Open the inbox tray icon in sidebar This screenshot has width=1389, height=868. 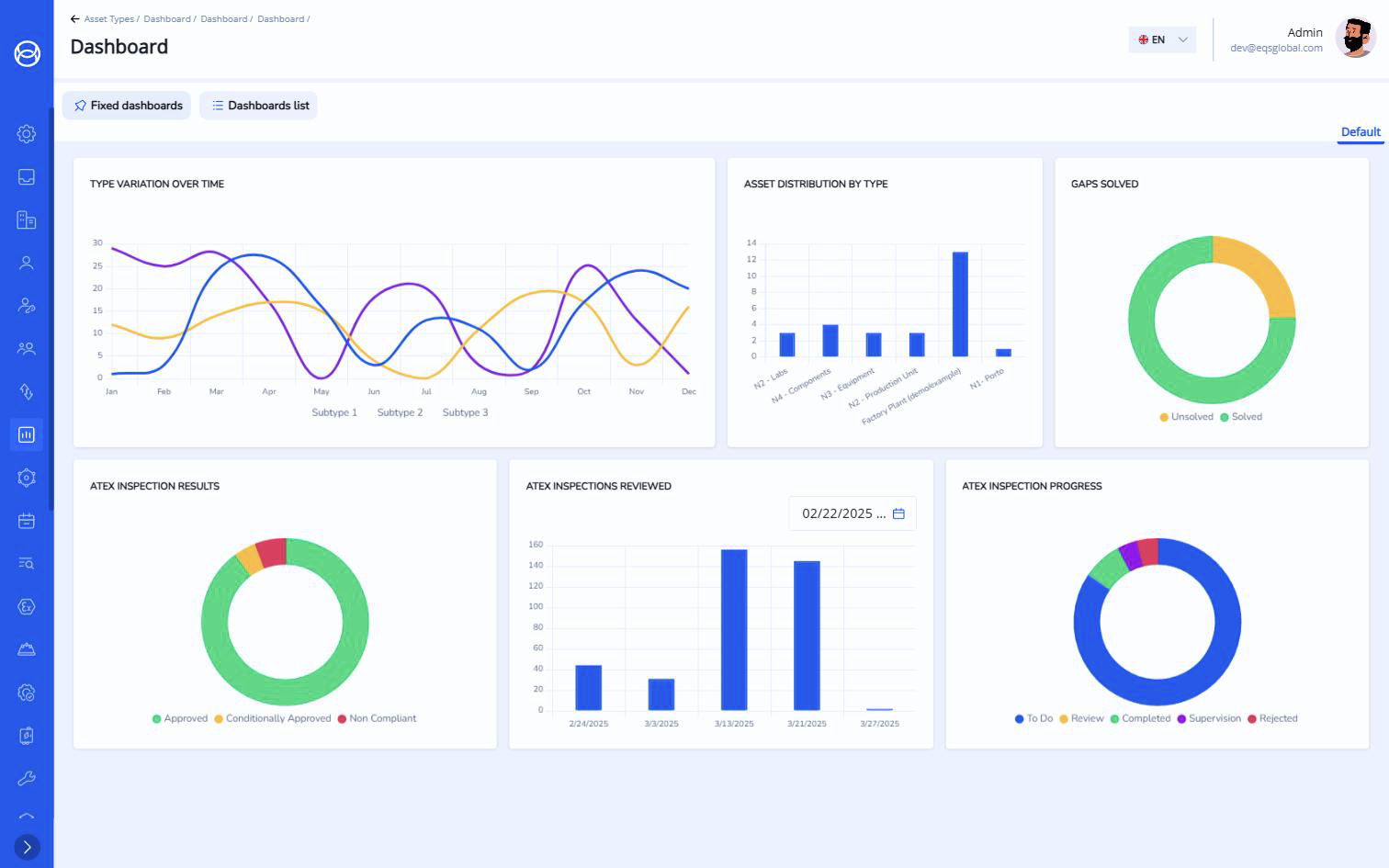click(x=27, y=177)
